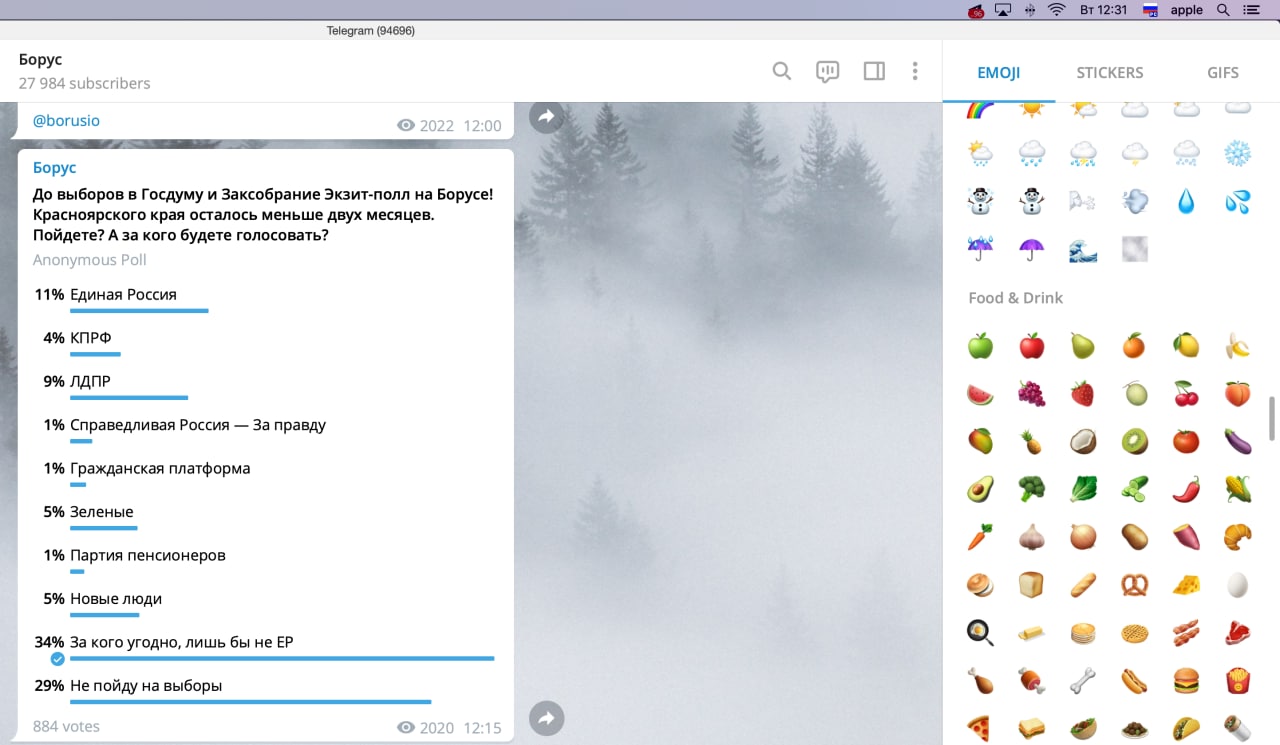
Task: Select poll option Единая Россия
Action: coord(265,299)
